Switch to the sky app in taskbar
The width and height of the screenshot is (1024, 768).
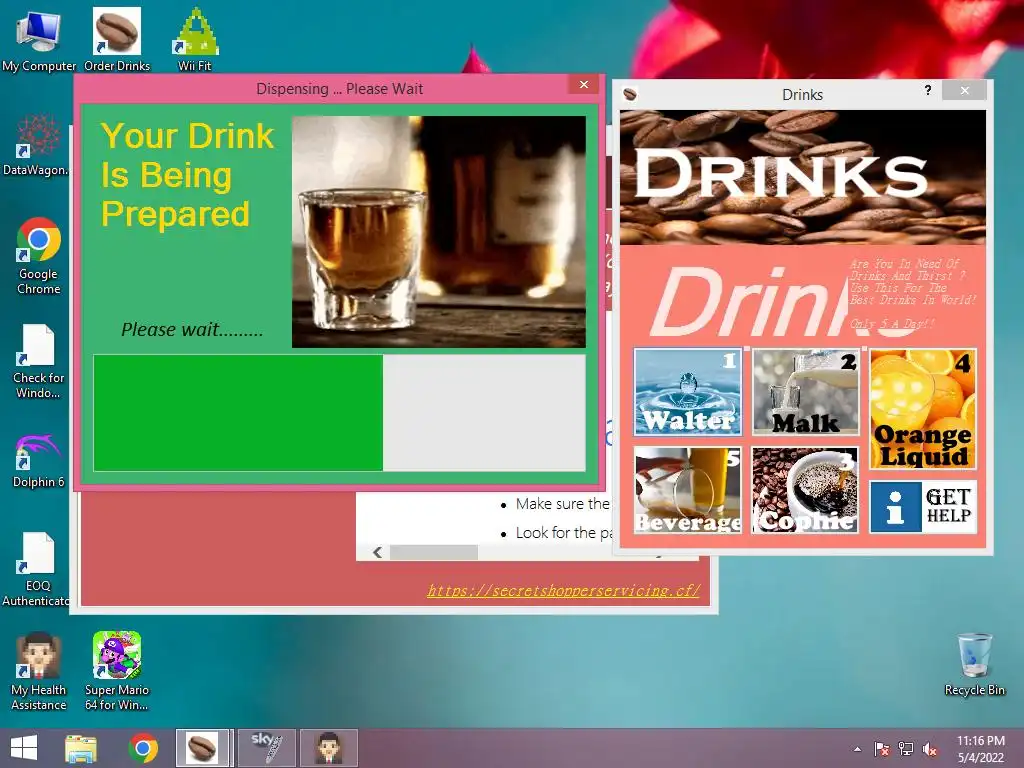pyautogui.click(x=267, y=748)
